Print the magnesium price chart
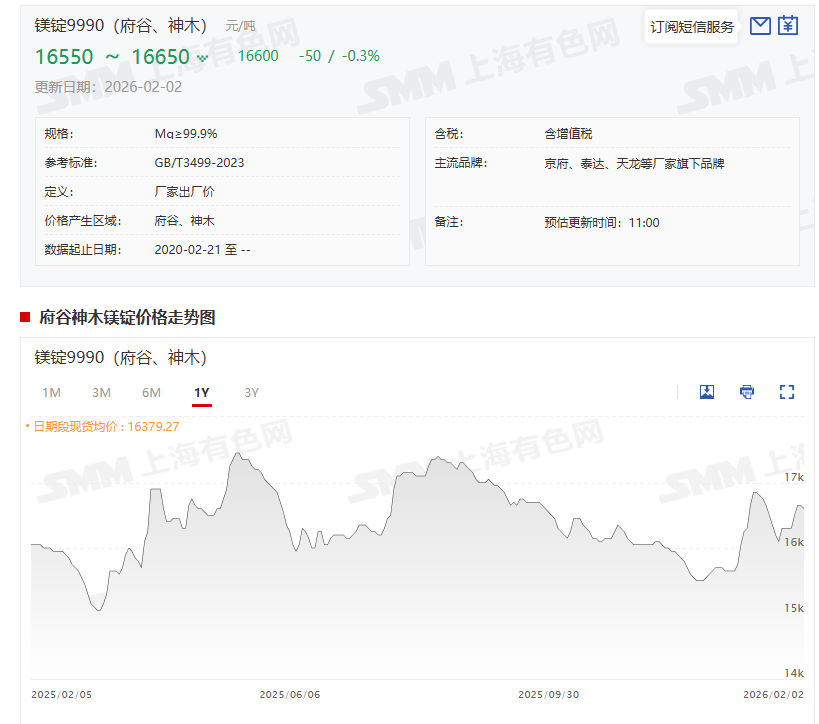819x724 pixels. tap(747, 392)
